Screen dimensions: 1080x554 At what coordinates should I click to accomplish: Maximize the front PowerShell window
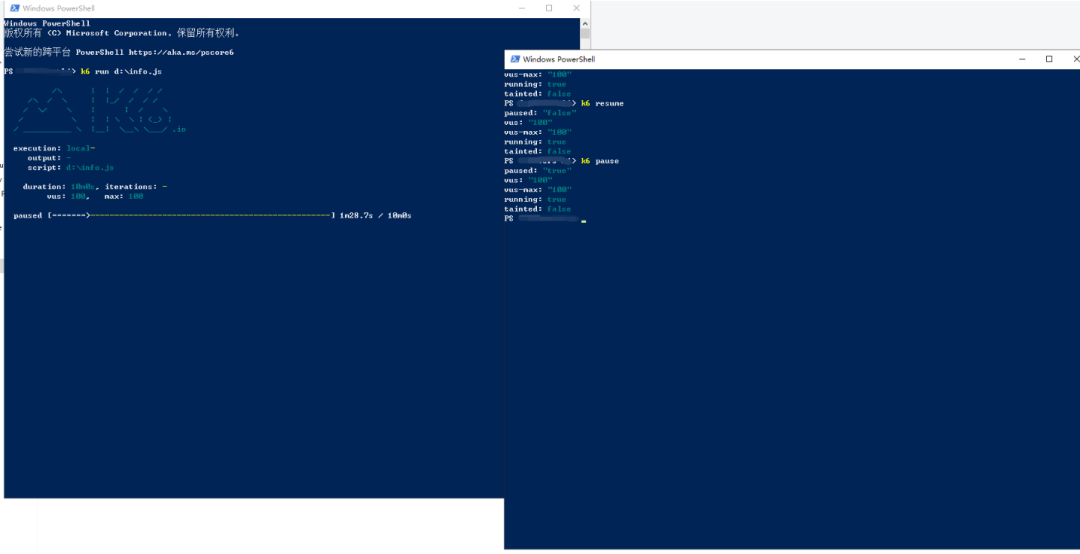click(x=1049, y=59)
